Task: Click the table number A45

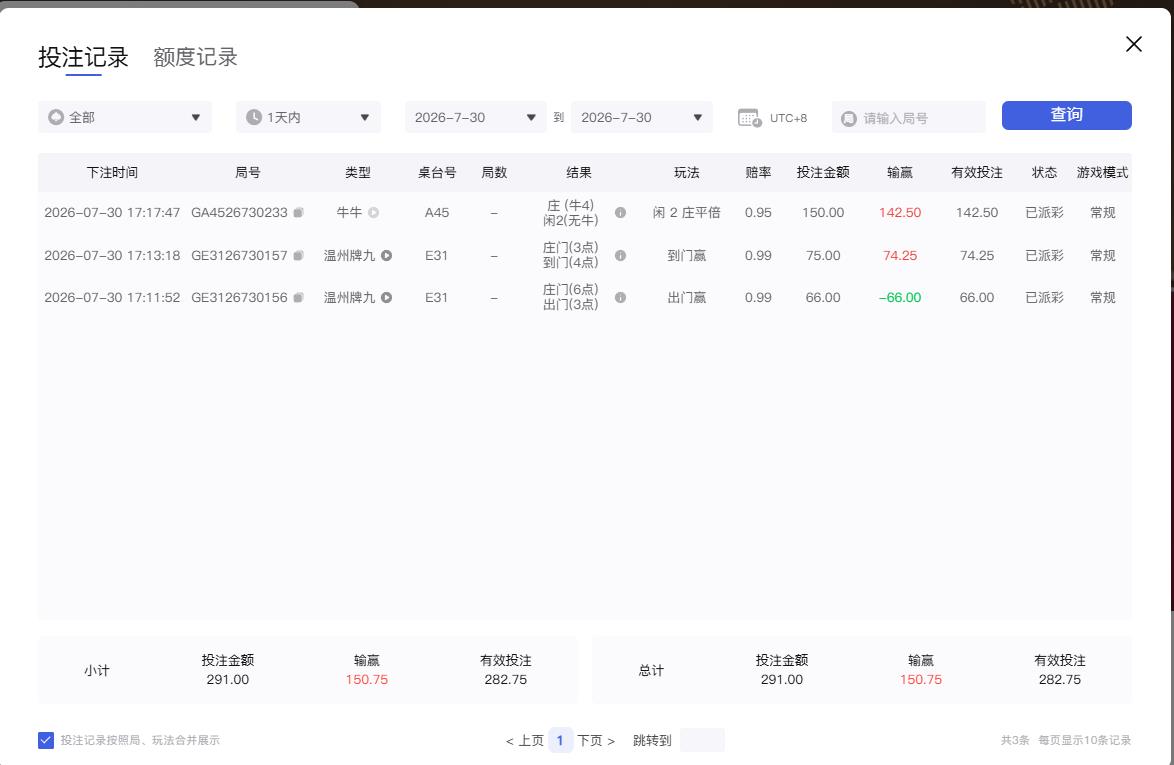Action: [x=437, y=213]
